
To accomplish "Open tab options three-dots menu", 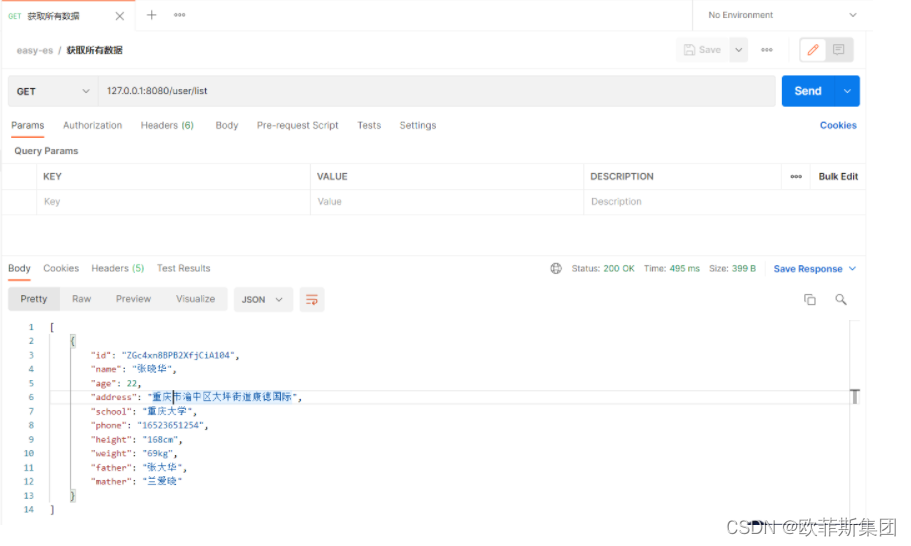I will (x=180, y=15).
